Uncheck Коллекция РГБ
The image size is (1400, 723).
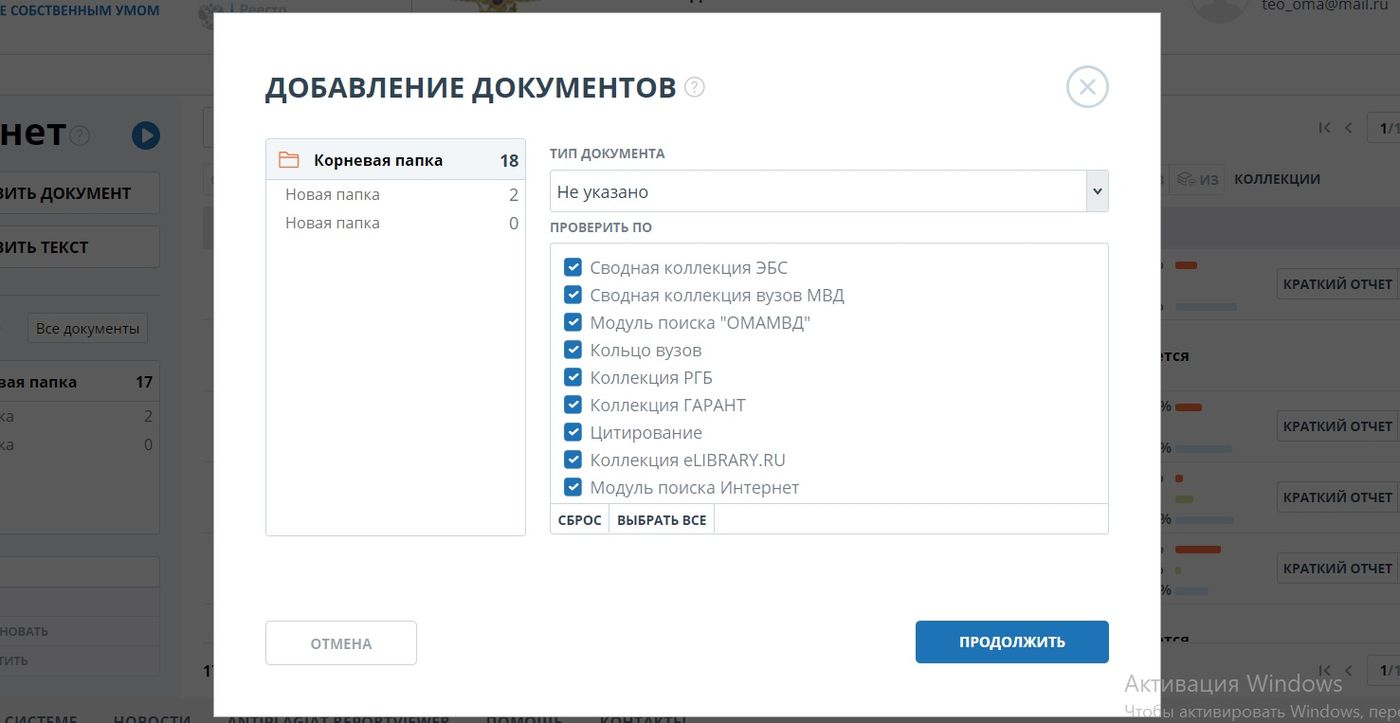(x=573, y=377)
